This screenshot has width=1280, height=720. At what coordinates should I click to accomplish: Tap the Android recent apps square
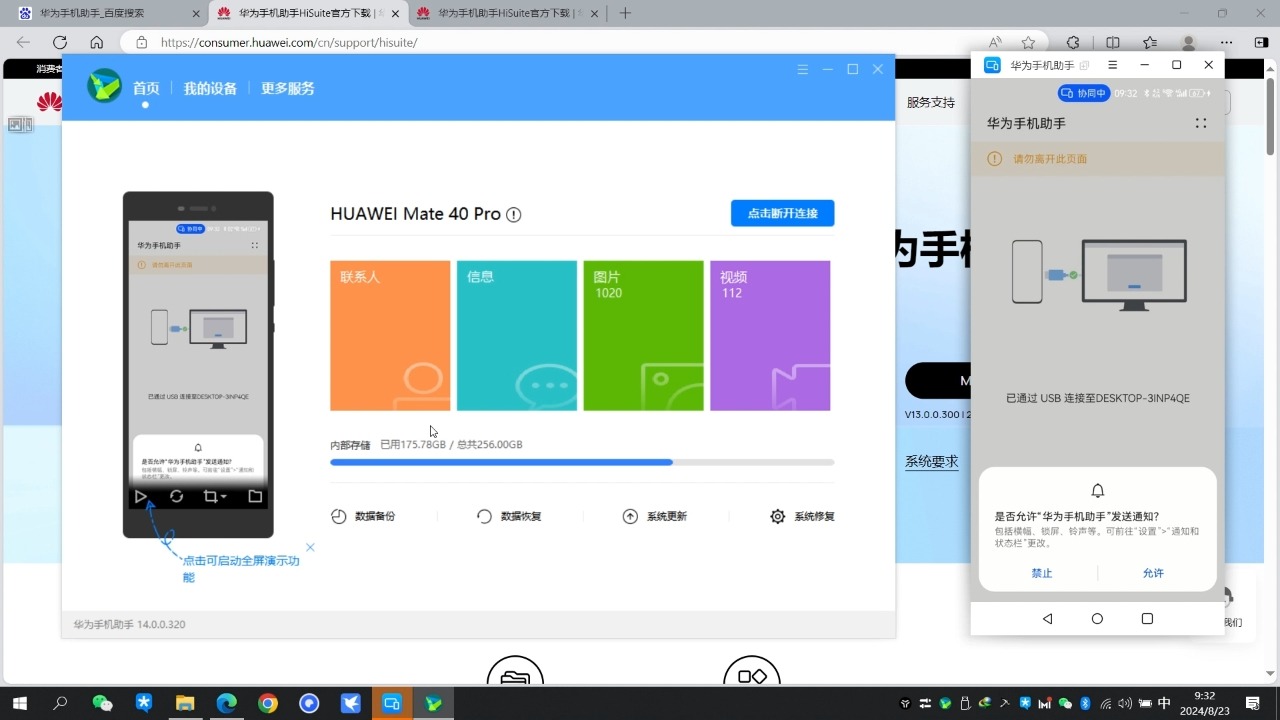pos(1147,619)
